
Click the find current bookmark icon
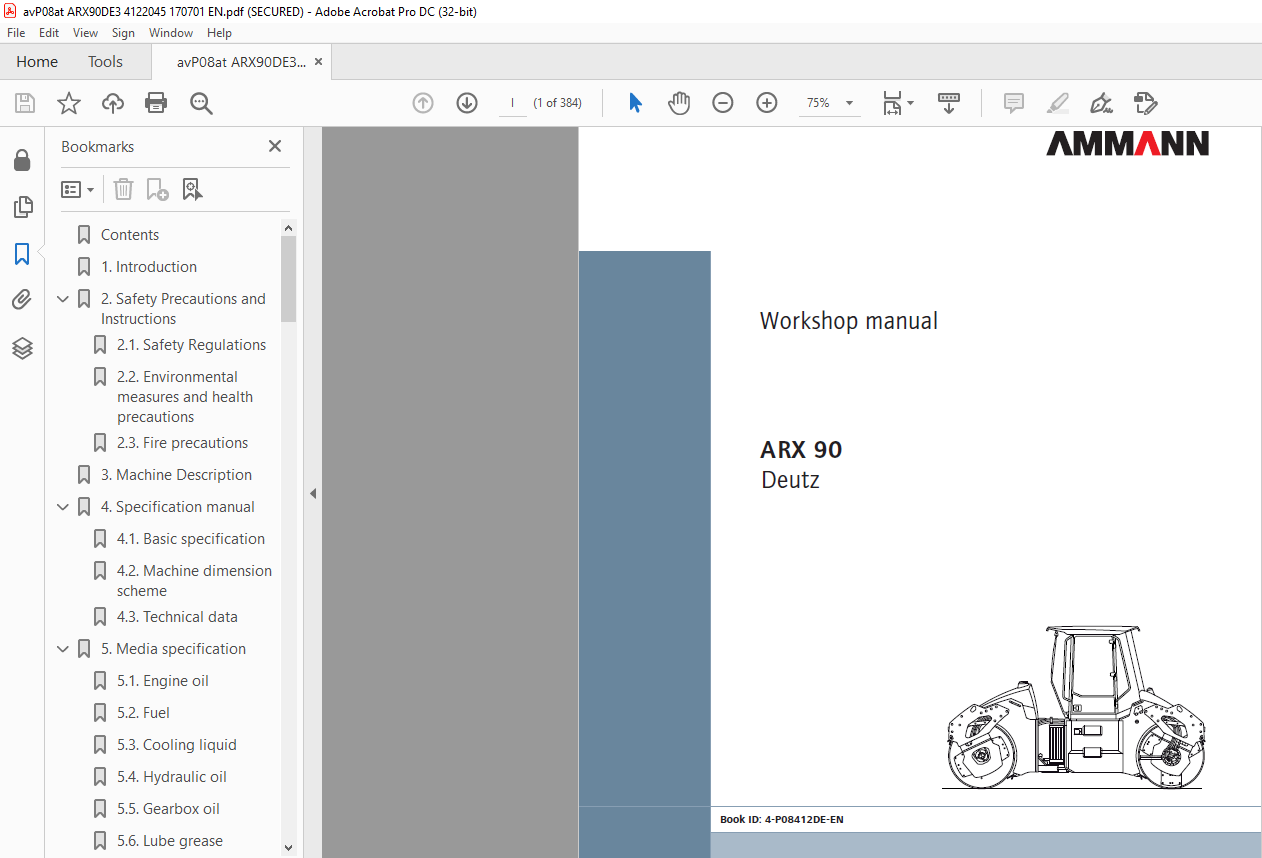(x=192, y=189)
